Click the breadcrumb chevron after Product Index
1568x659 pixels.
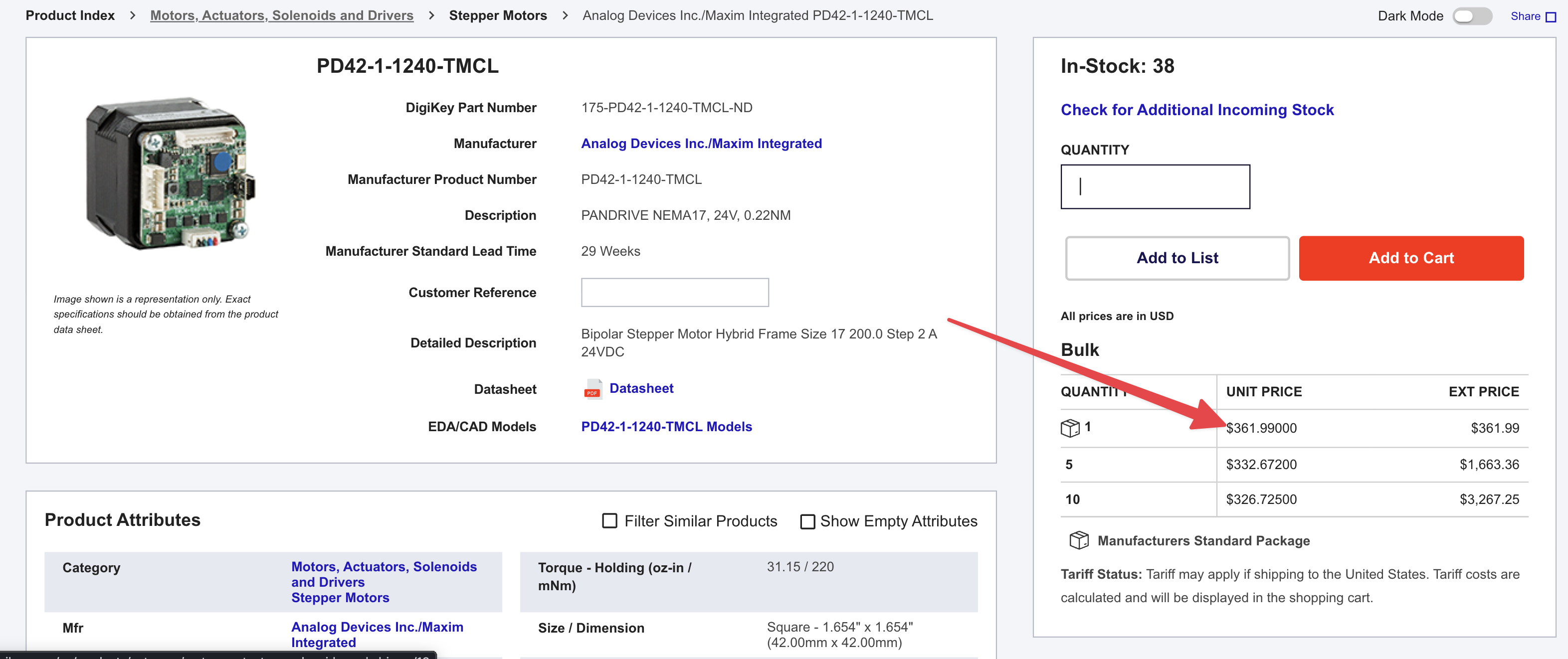pos(132,16)
